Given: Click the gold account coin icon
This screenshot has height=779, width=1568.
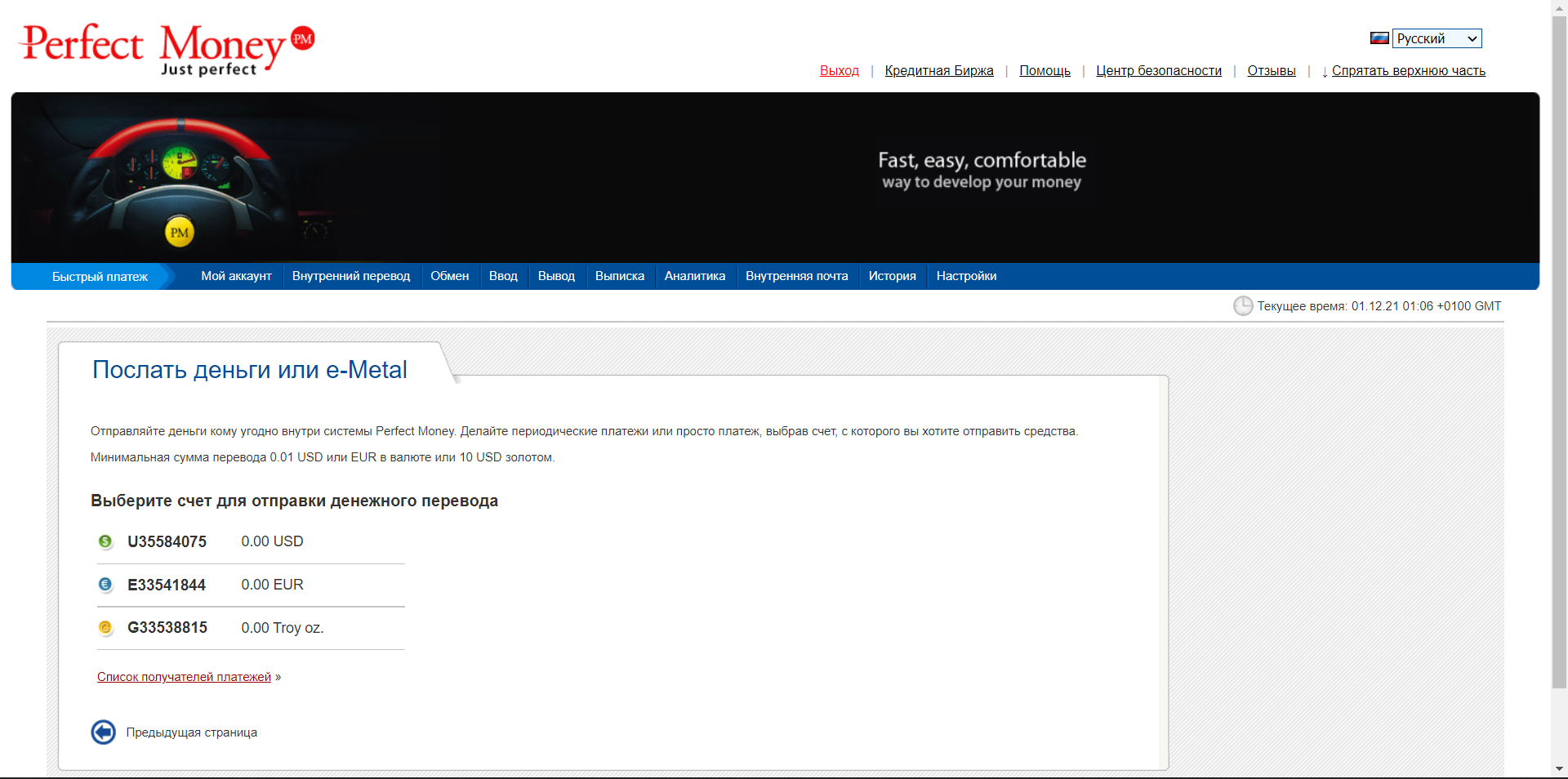Looking at the screenshot, I should point(105,628).
